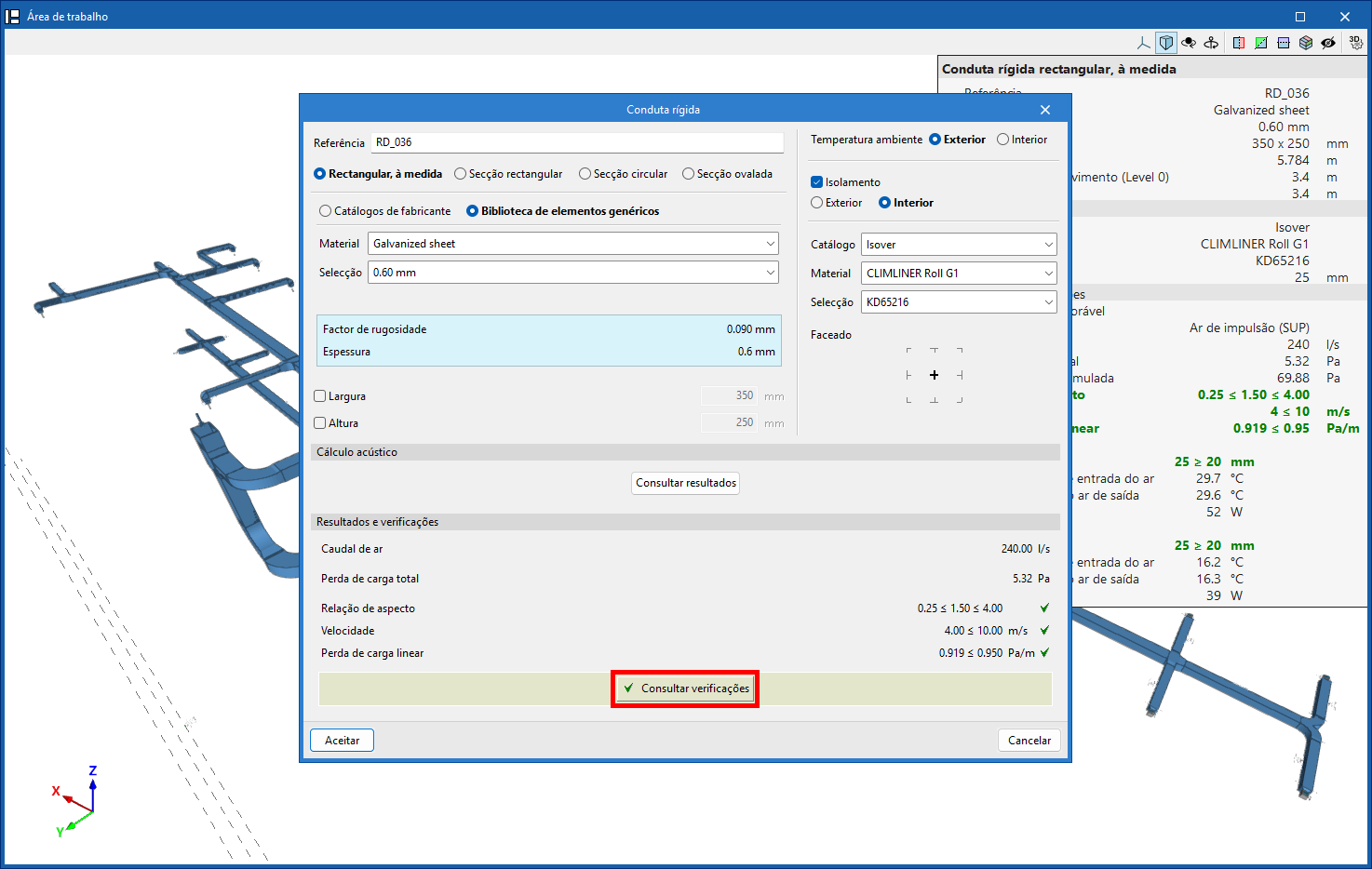This screenshot has height=869, width=1372.
Task: Open the '0.60 mm' Selecção dropdown
Action: point(573,273)
